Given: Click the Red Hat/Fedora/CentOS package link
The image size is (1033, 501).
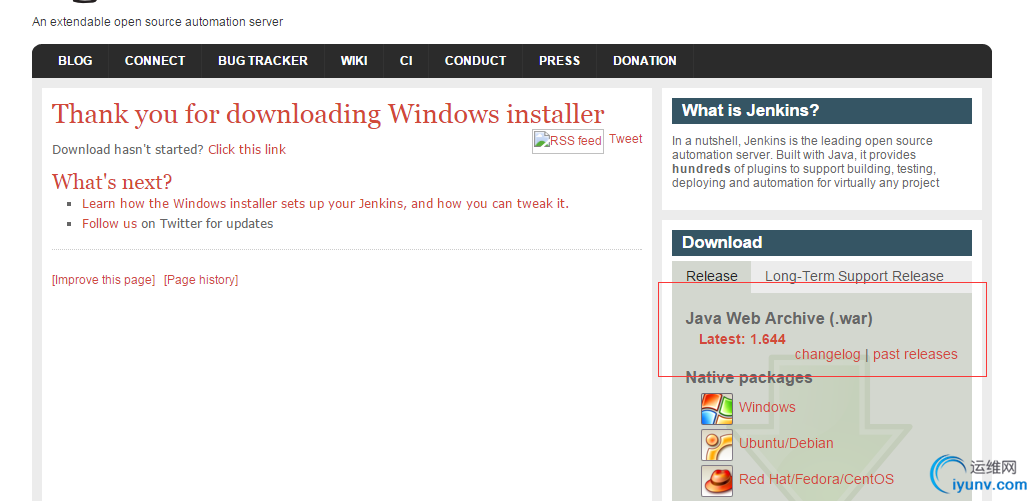Looking at the screenshot, I should (816, 479).
